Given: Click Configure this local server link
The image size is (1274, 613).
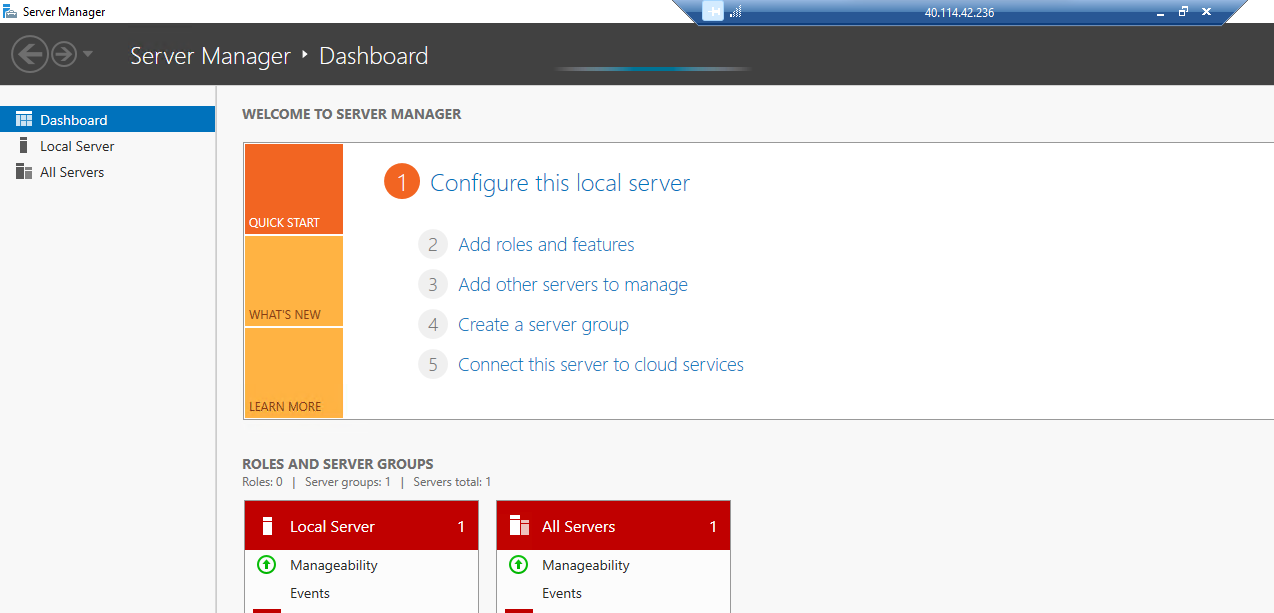Looking at the screenshot, I should pyautogui.click(x=559, y=183).
